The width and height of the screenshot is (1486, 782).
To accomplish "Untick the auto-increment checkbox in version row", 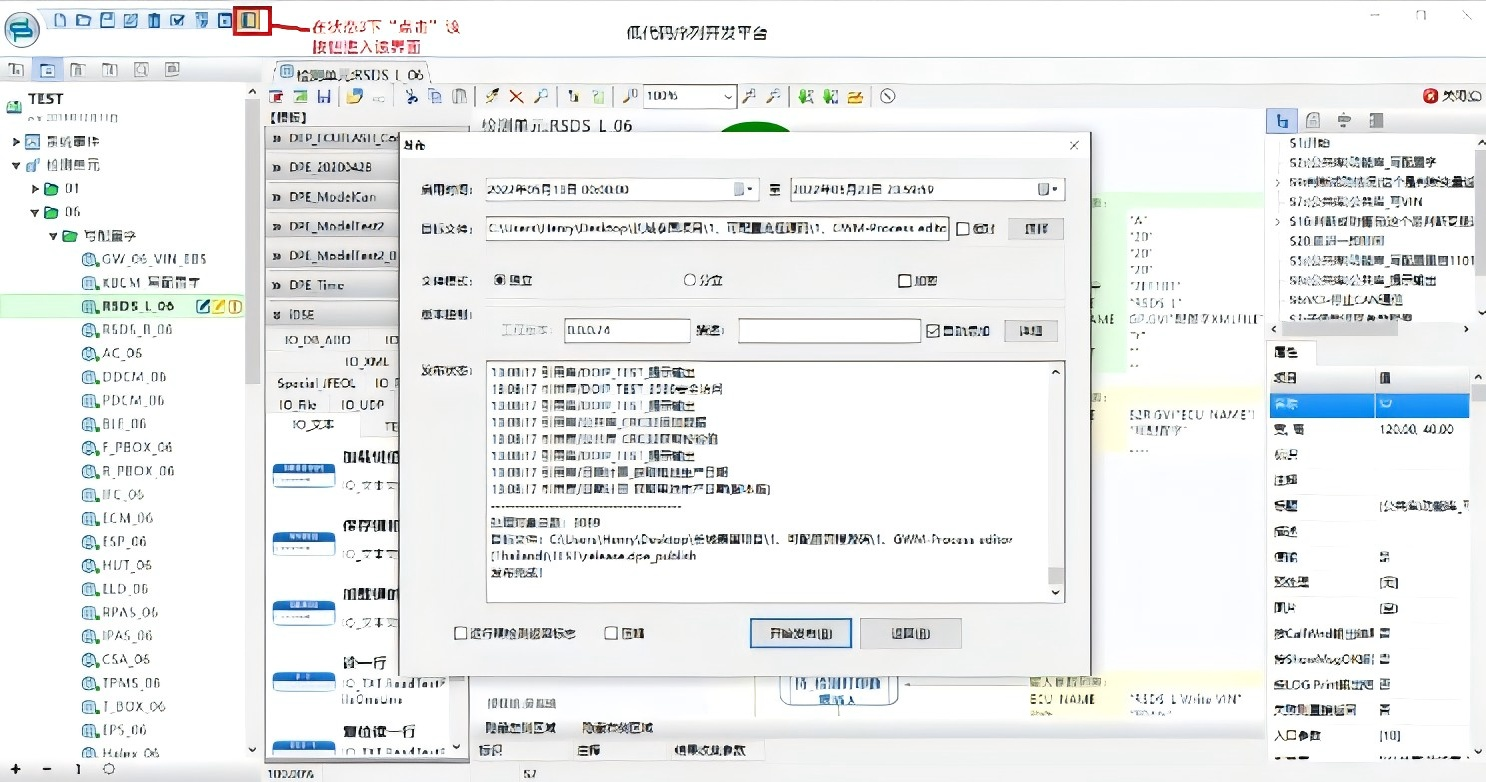I will tap(933, 331).
